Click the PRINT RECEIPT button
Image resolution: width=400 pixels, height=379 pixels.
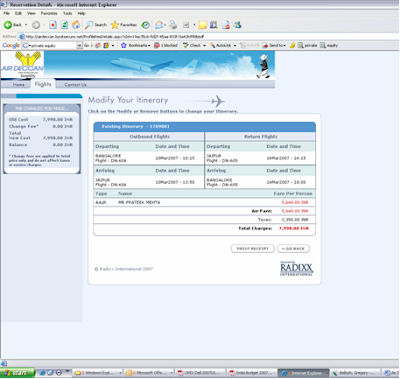pos(253,249)
